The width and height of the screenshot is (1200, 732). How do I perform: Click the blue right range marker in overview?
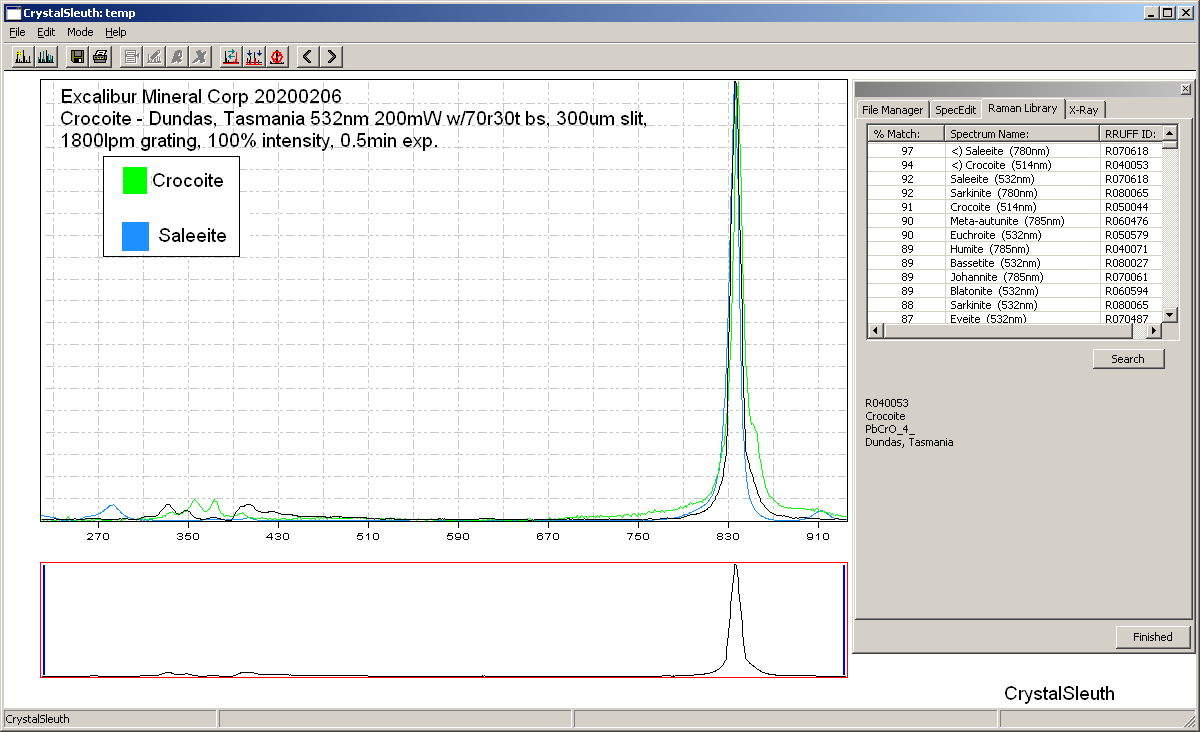coord(845,620)
